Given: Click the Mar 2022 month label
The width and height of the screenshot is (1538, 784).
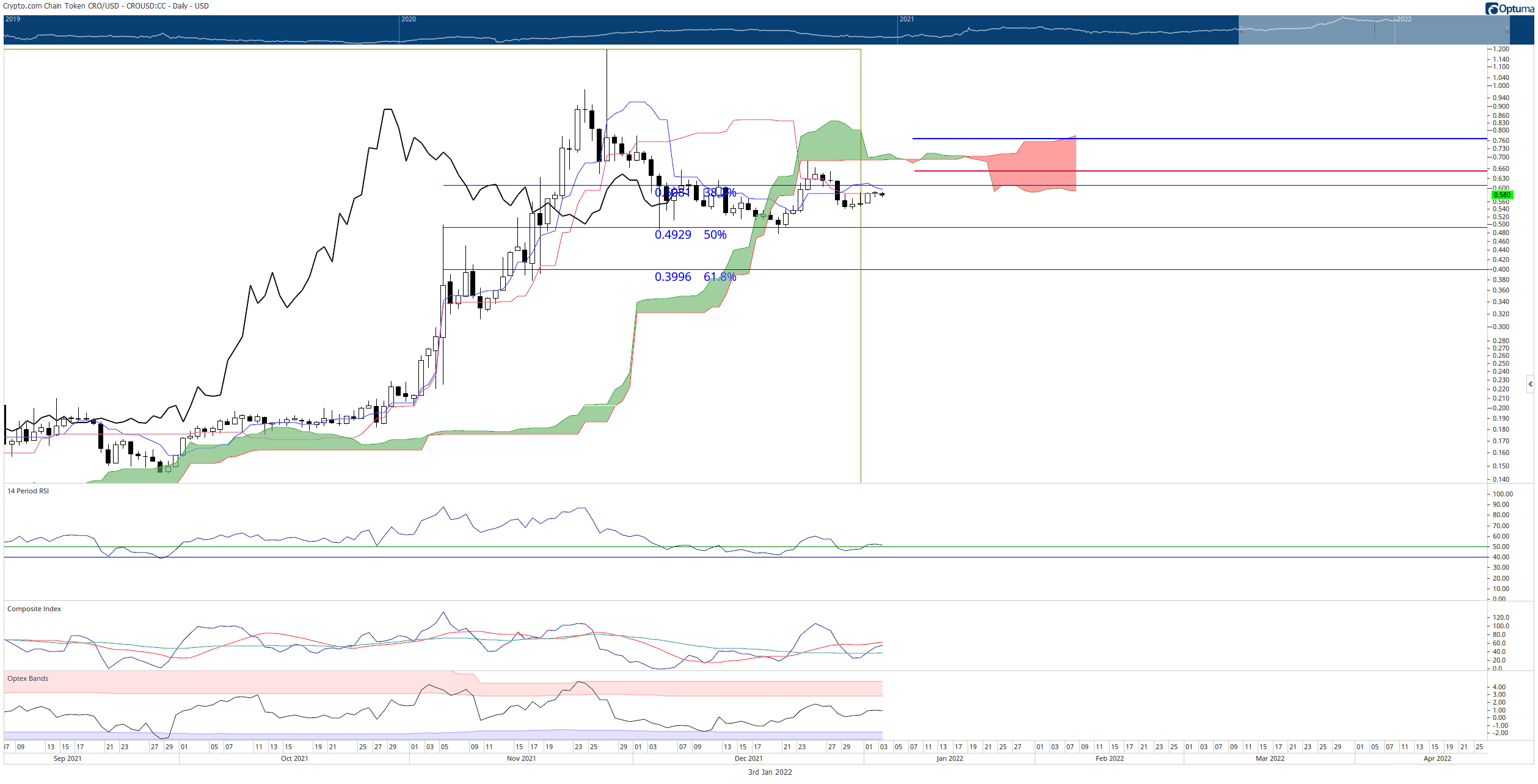Looking at the screenshot, I should [x=1270, y=758].
